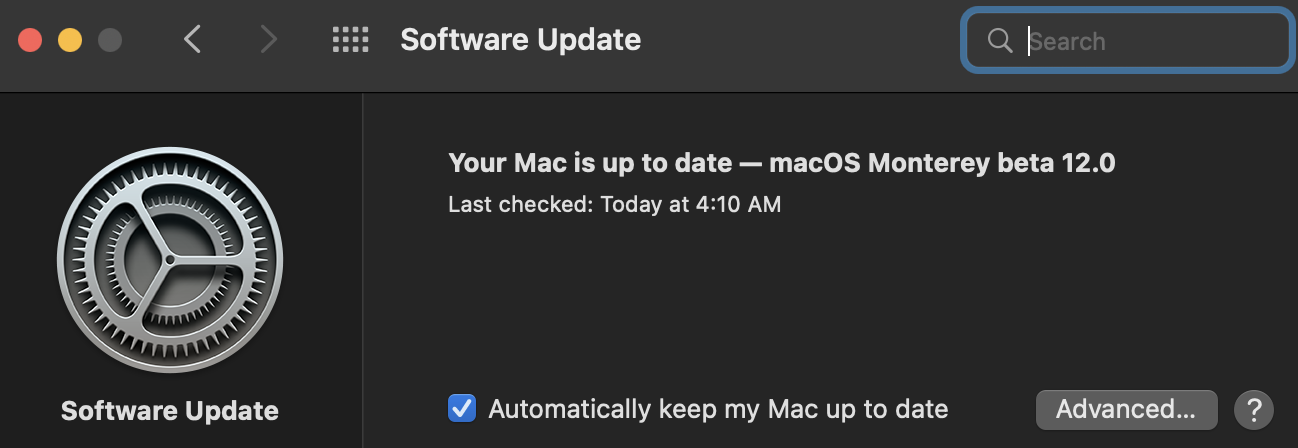Open help with the question mark button
Viewport: 1298px width, 448px height.
coord(1253,409)
